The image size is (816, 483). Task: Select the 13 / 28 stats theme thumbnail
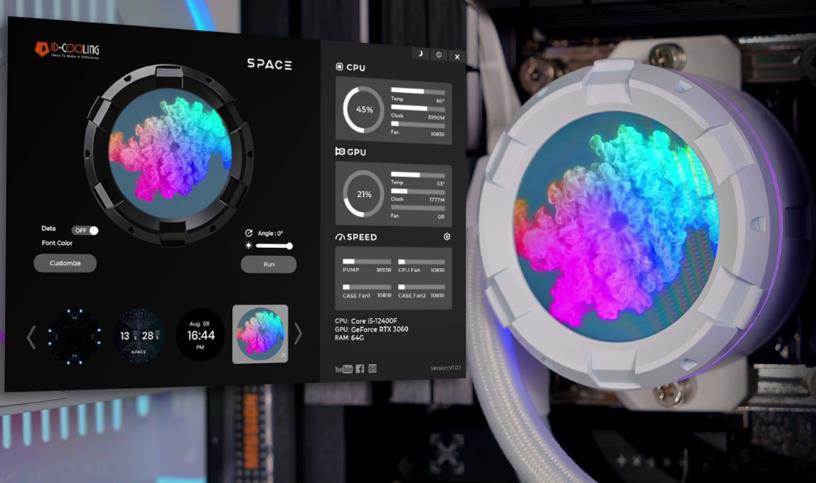(141, 334)
